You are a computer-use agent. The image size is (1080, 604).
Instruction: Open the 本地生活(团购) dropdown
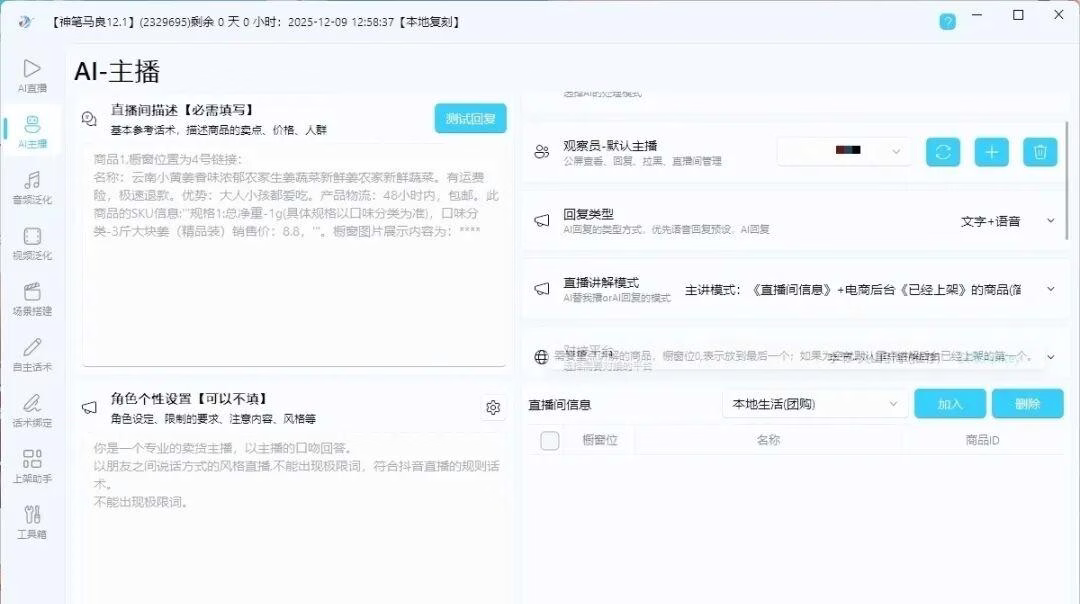[815, 404]
